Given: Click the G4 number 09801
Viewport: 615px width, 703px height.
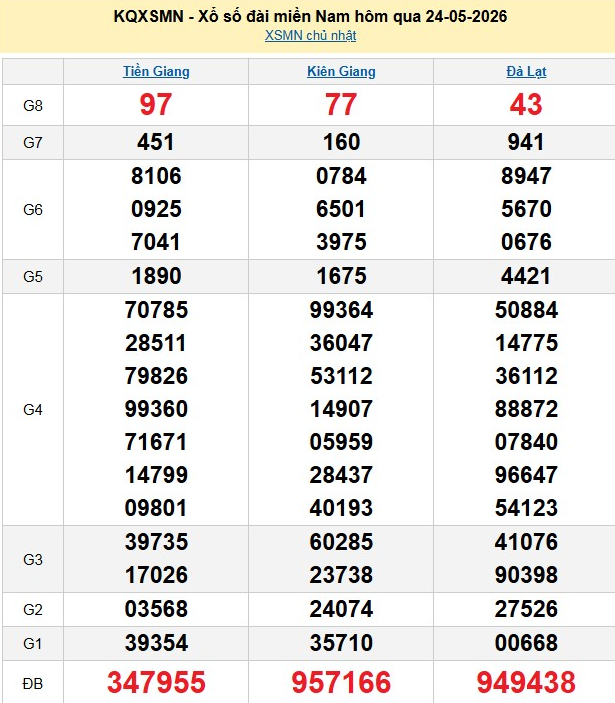Looking at the screenshot, I should pyautogui.click(x=156, y=508).
